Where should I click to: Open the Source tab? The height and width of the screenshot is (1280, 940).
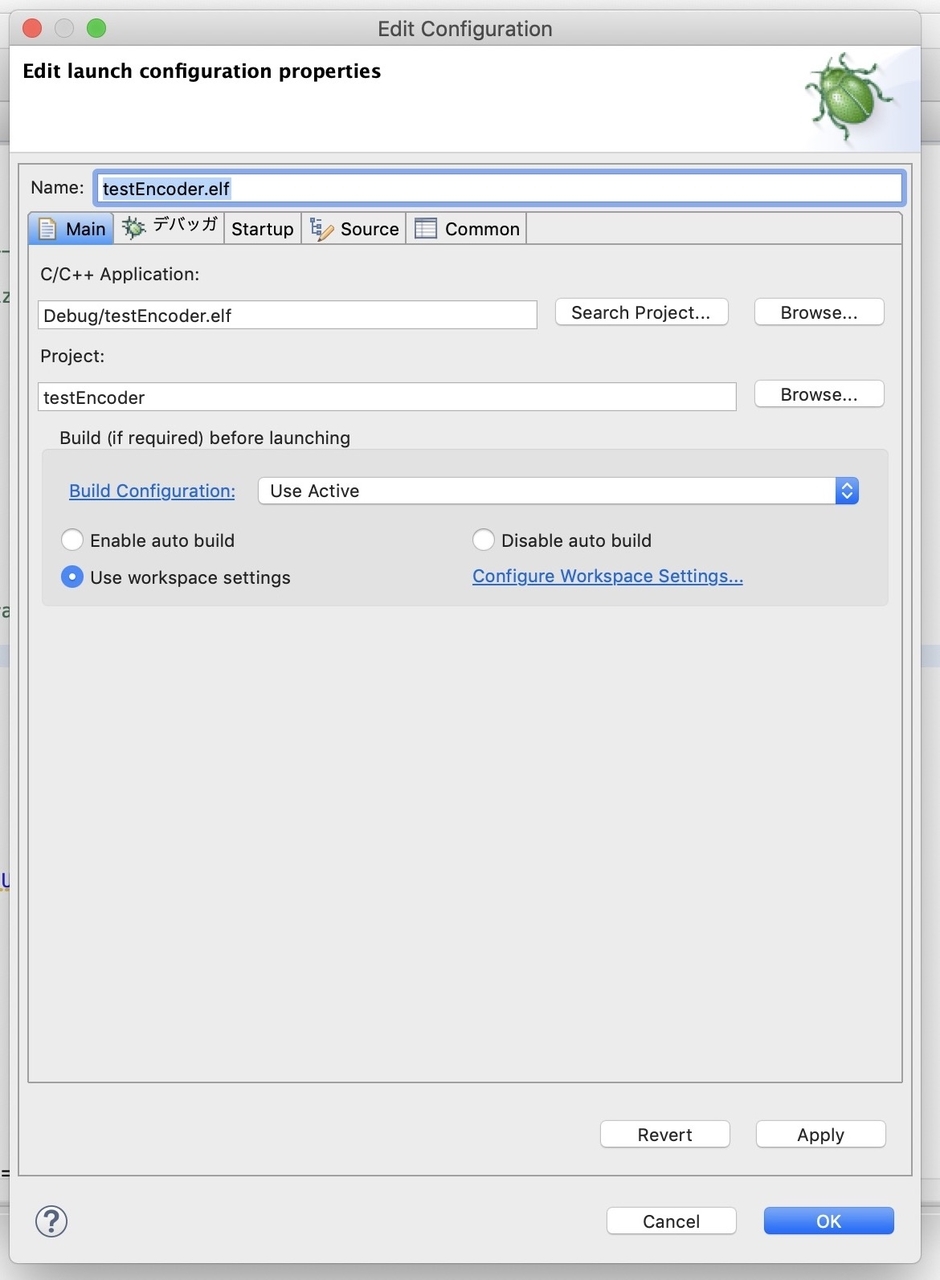[x=353, y=229]
